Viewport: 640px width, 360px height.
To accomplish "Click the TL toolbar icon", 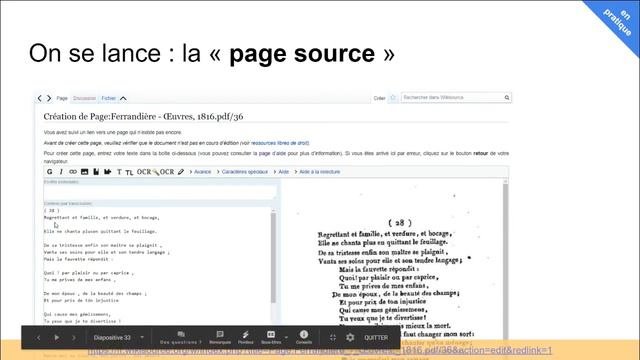I will pos(129,172).
